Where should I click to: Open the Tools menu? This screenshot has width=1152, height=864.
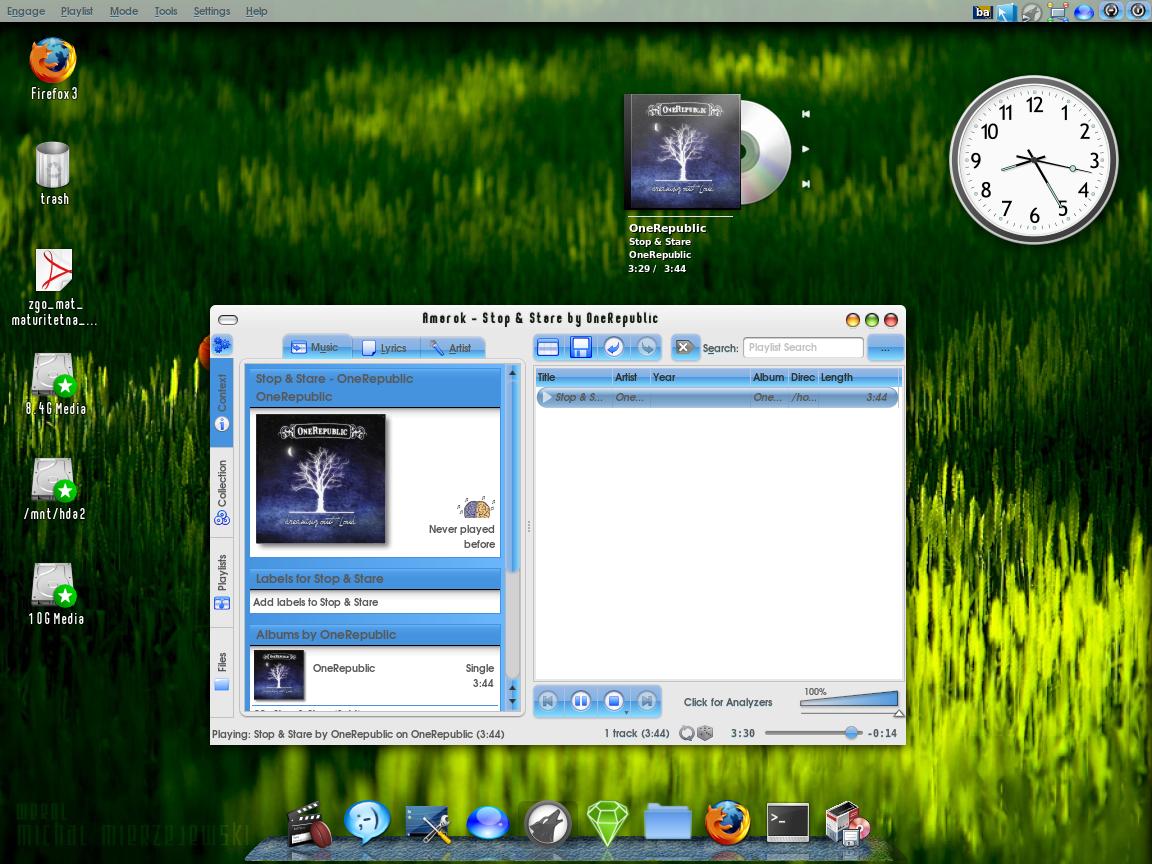(x=166, y=11)
